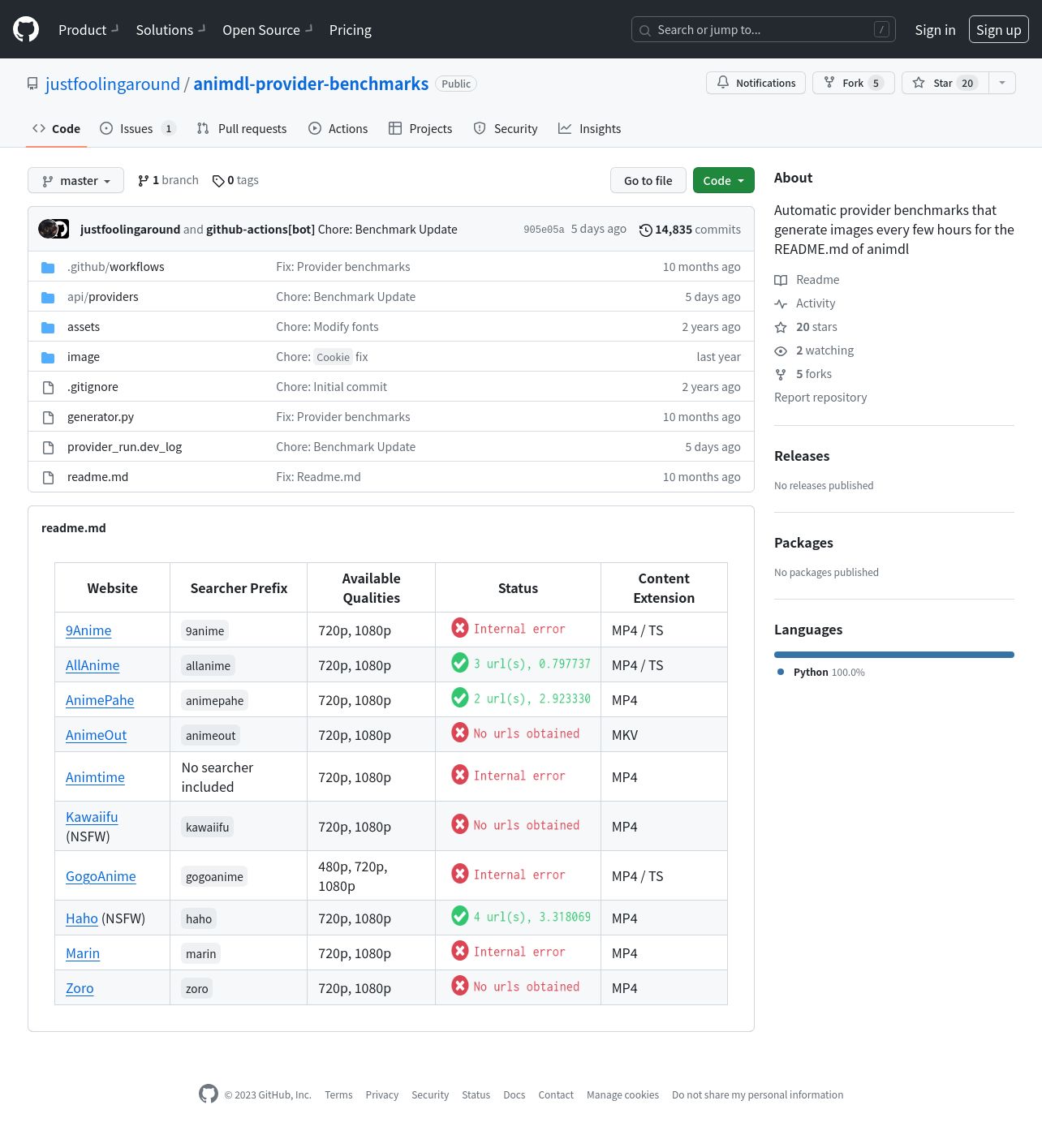The width and height of the screenshot is (1042, 1148).
Task: Click the branch icon next to 1 branch
Action: tap(144, 180)
